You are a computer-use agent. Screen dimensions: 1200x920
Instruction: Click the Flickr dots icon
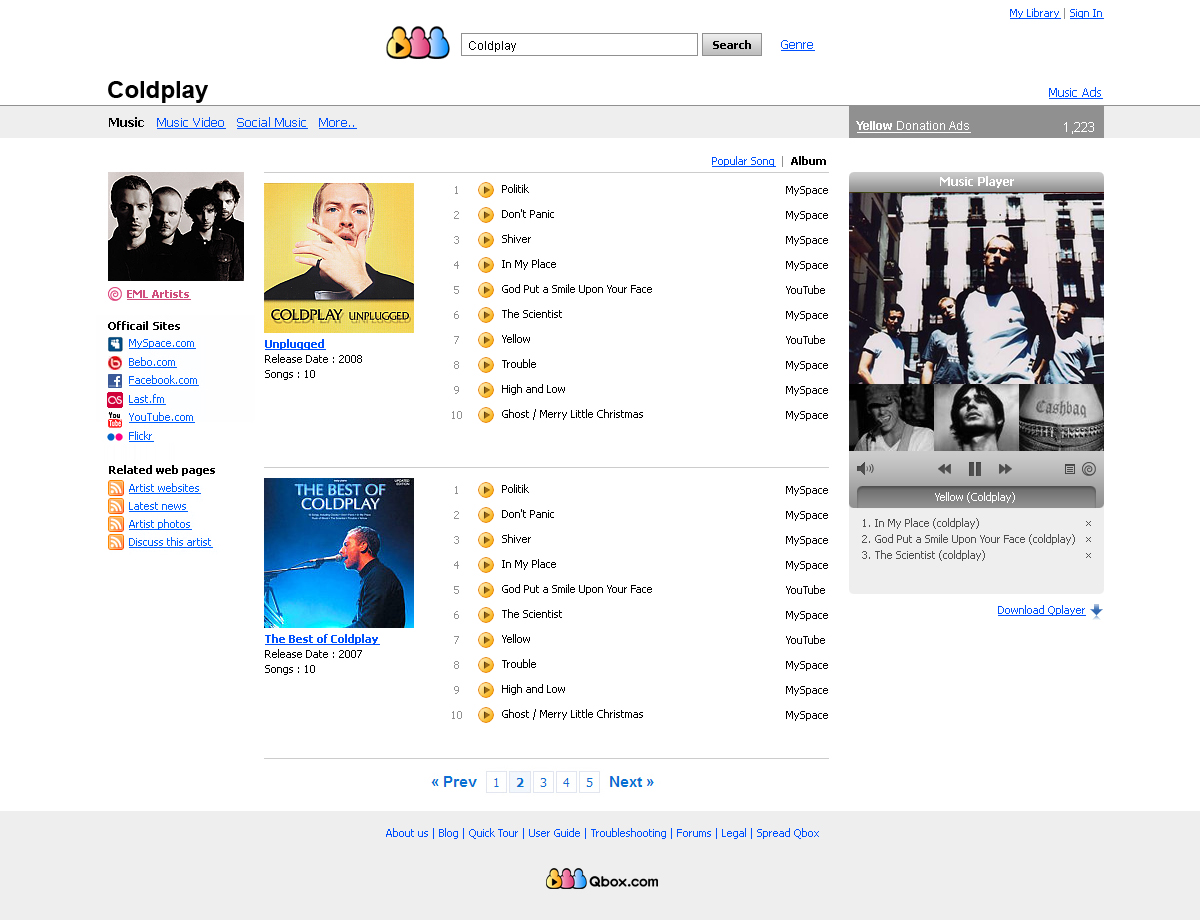[x=115, y=437]
